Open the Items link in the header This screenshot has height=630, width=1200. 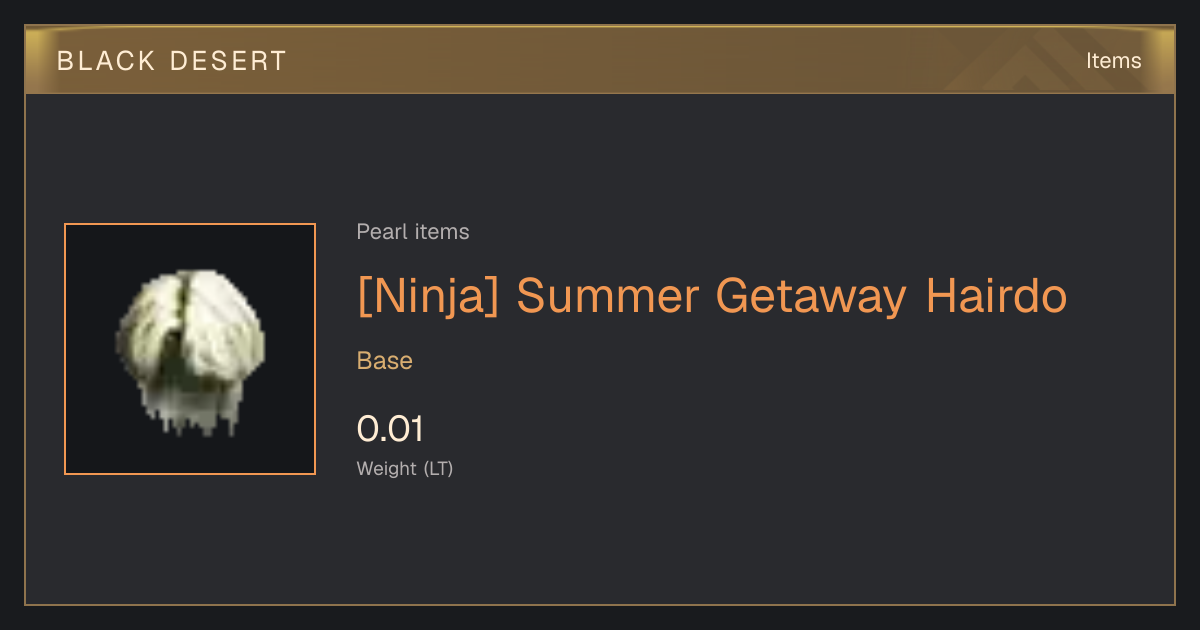(1113, 61)
